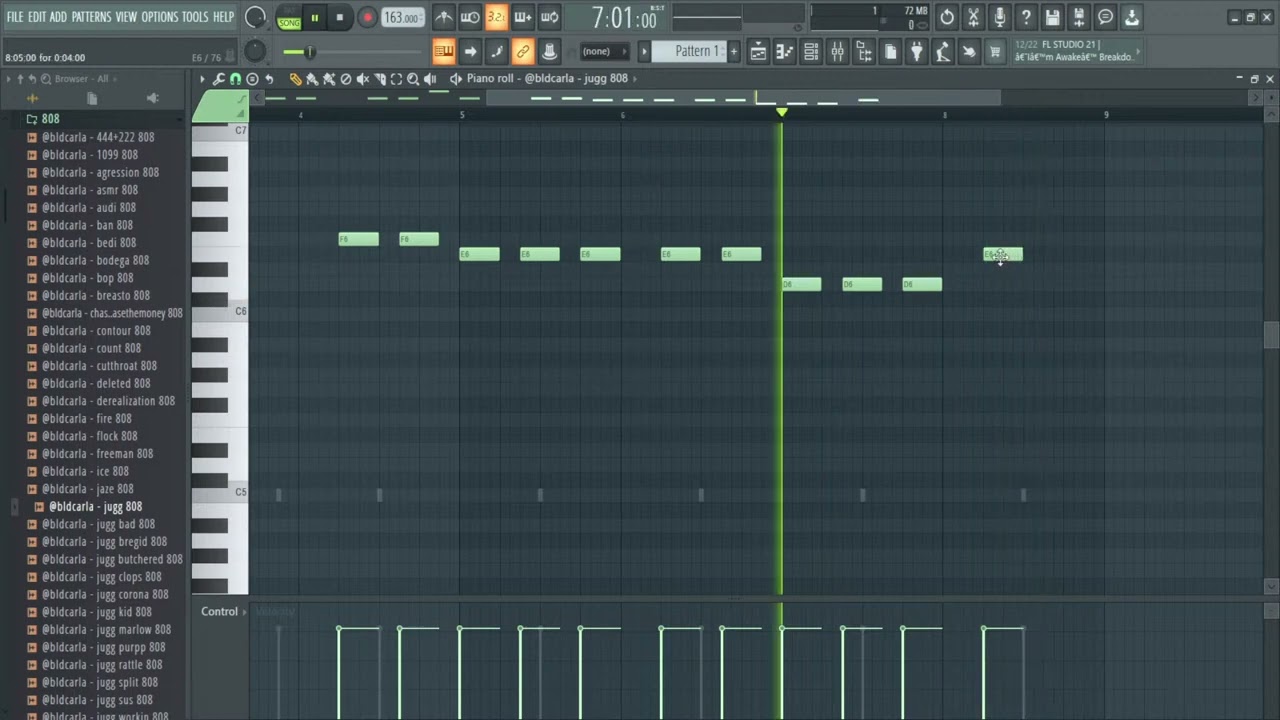Viewport: 1280px width, 720px height.
Task: Open the EDIT menu
Action: [37, 17]
